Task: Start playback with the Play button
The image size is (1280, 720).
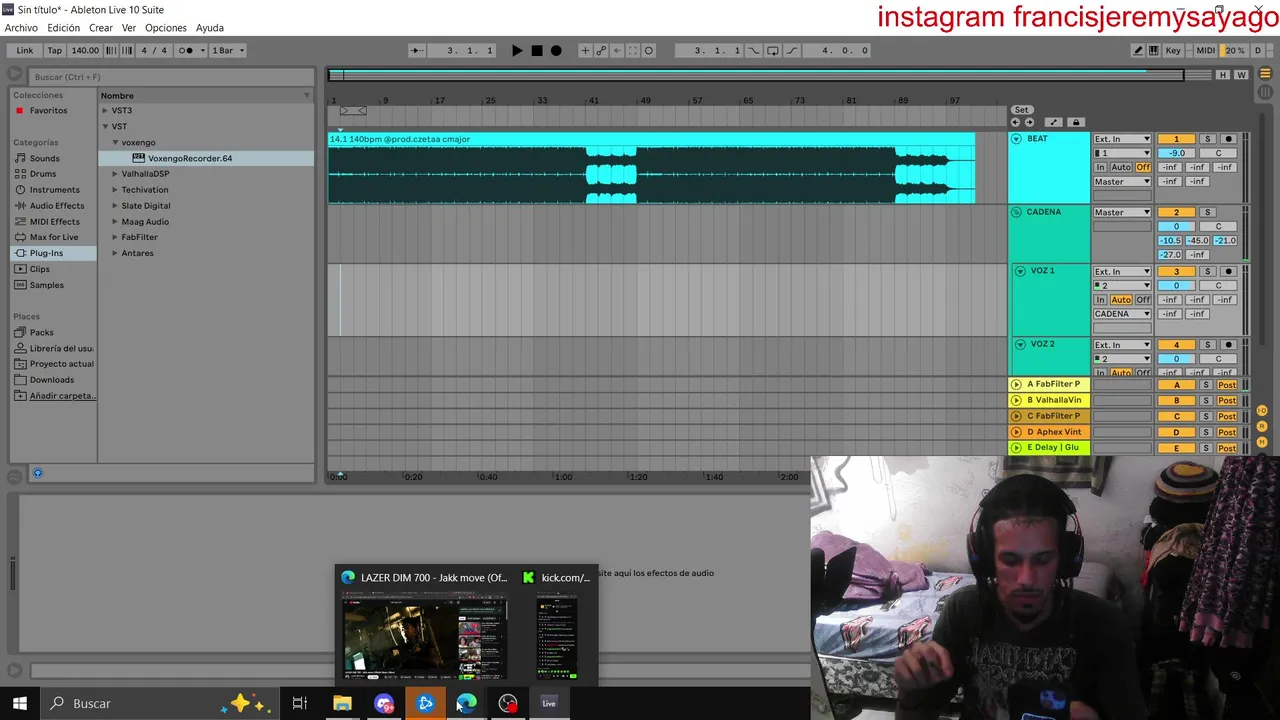Action: [x=517, y=51]
